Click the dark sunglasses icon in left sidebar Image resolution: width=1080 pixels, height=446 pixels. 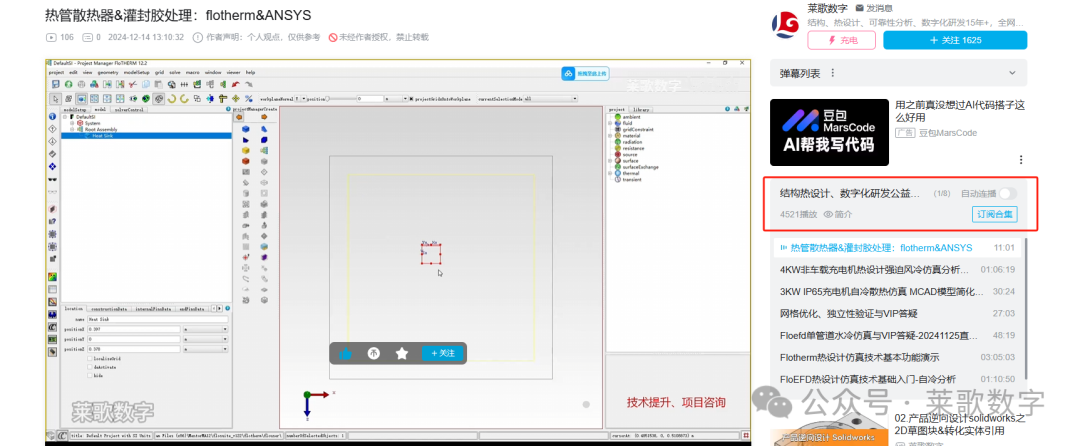(x=52, y=180)
